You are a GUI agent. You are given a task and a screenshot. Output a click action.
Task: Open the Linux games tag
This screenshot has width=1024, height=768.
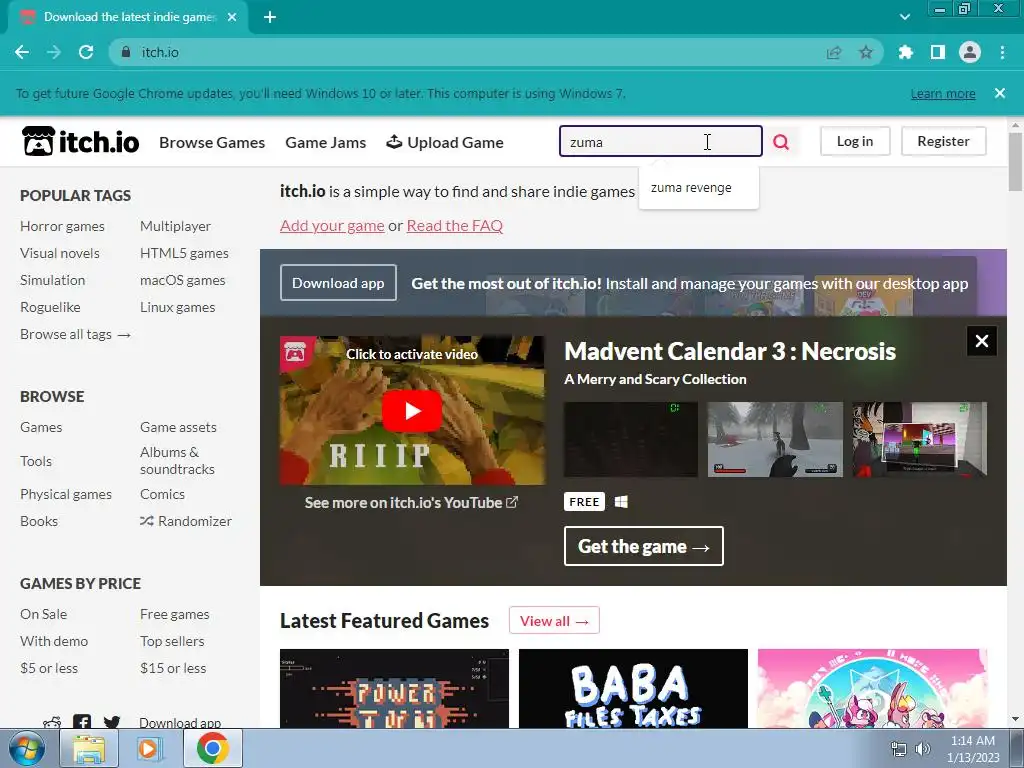click(x=177, y=307)
